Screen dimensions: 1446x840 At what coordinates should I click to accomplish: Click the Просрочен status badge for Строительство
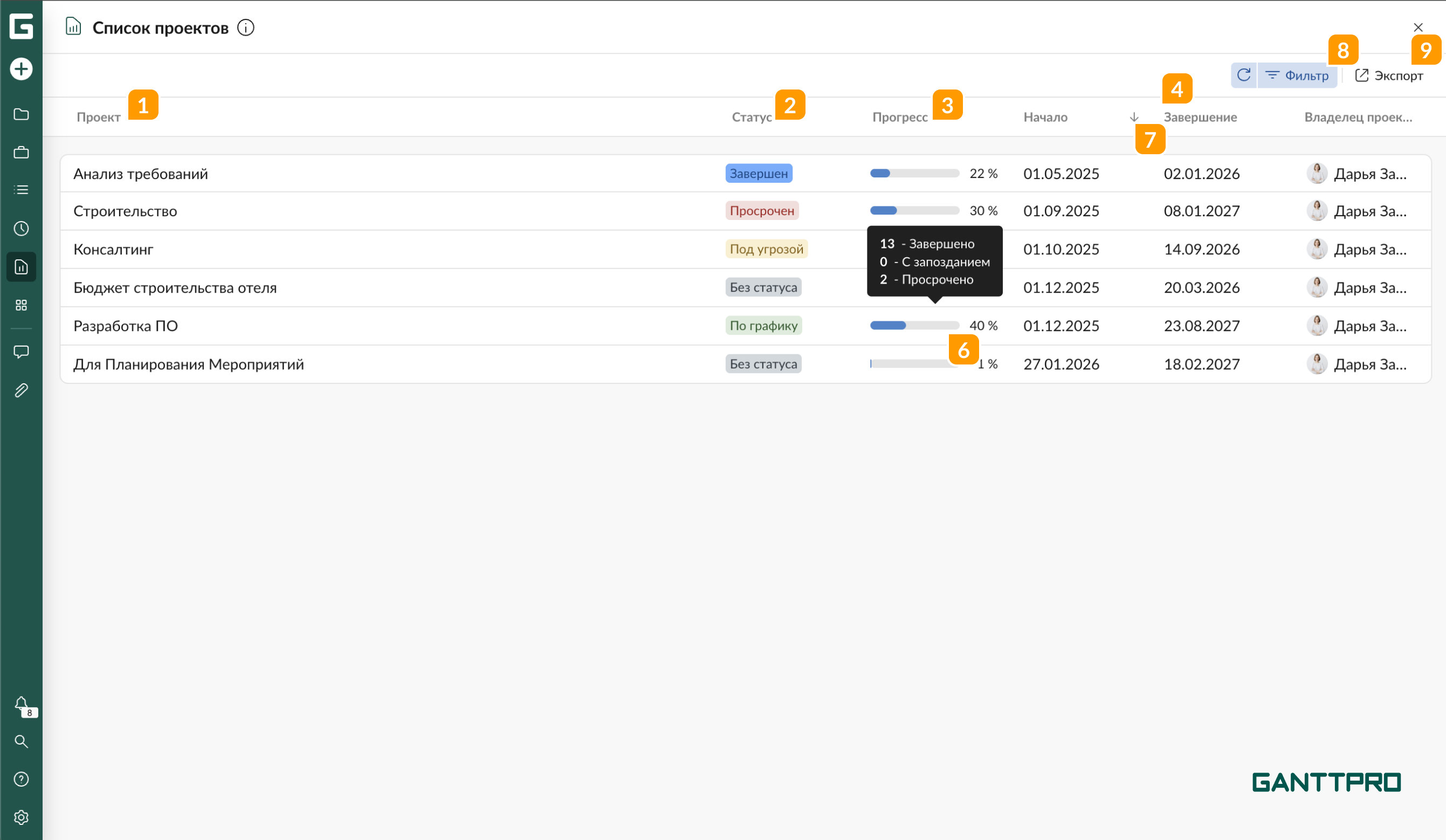(761, 211)
